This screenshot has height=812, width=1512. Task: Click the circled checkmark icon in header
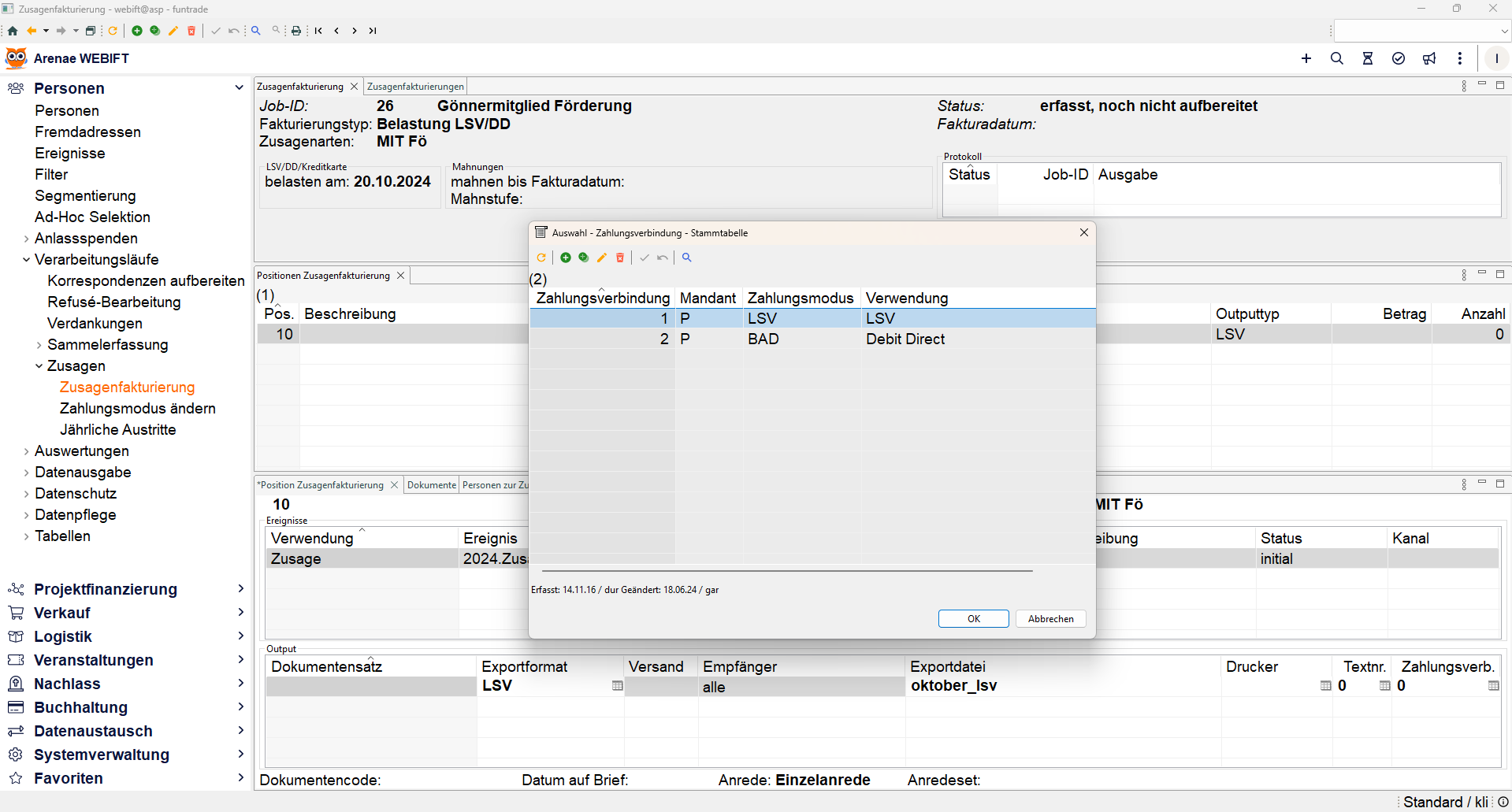coord(1399,58)
